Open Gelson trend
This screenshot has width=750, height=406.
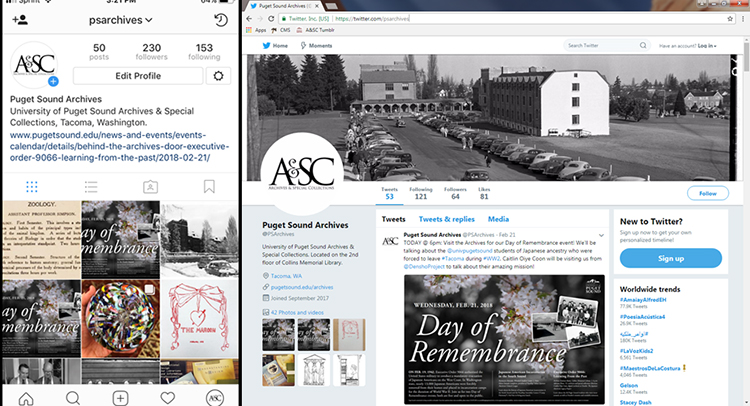(629, 385)
